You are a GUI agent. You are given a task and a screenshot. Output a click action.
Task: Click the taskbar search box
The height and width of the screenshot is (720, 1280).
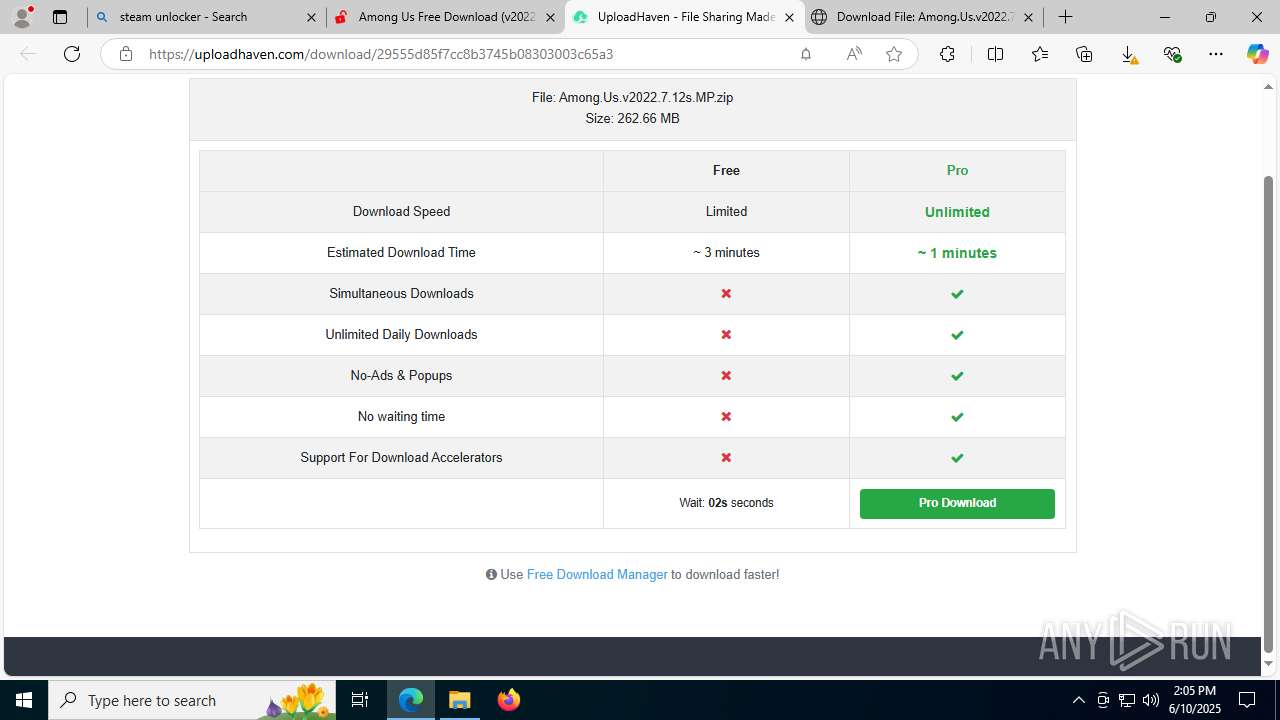(x=191, y=700)
